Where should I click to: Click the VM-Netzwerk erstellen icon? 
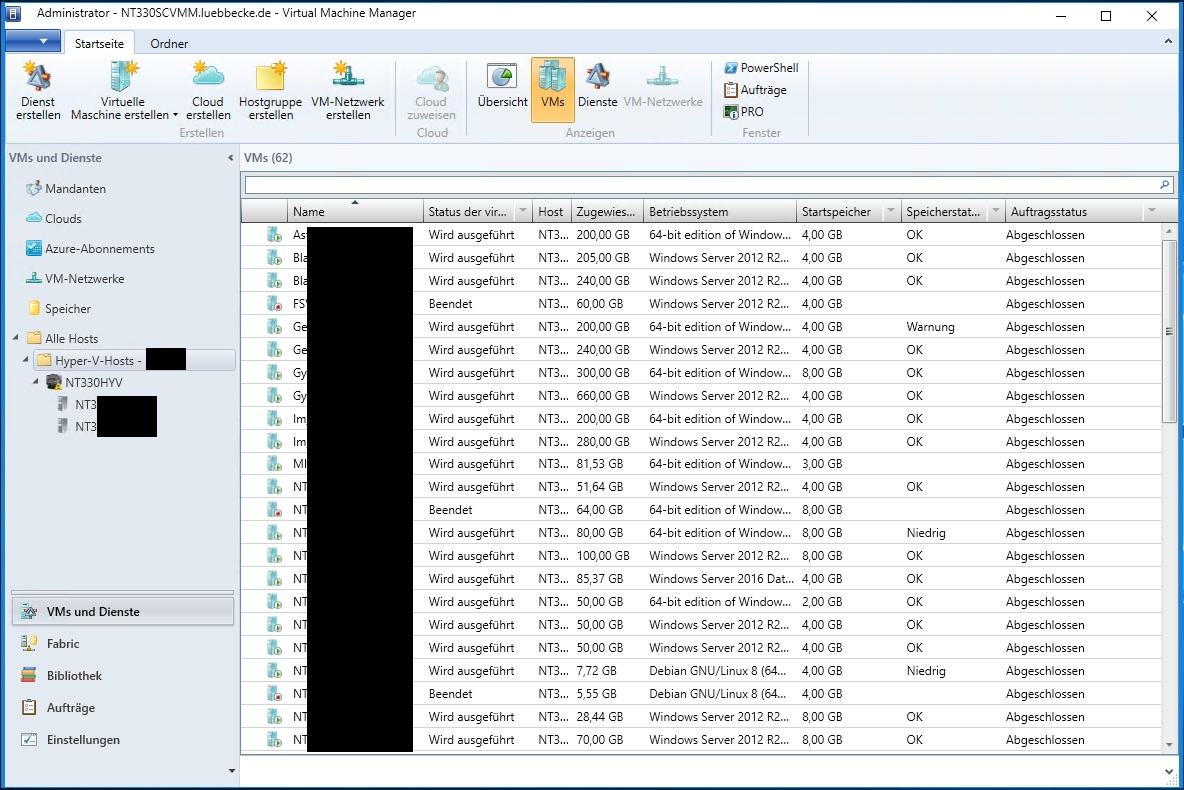click(x=348, y=90)
